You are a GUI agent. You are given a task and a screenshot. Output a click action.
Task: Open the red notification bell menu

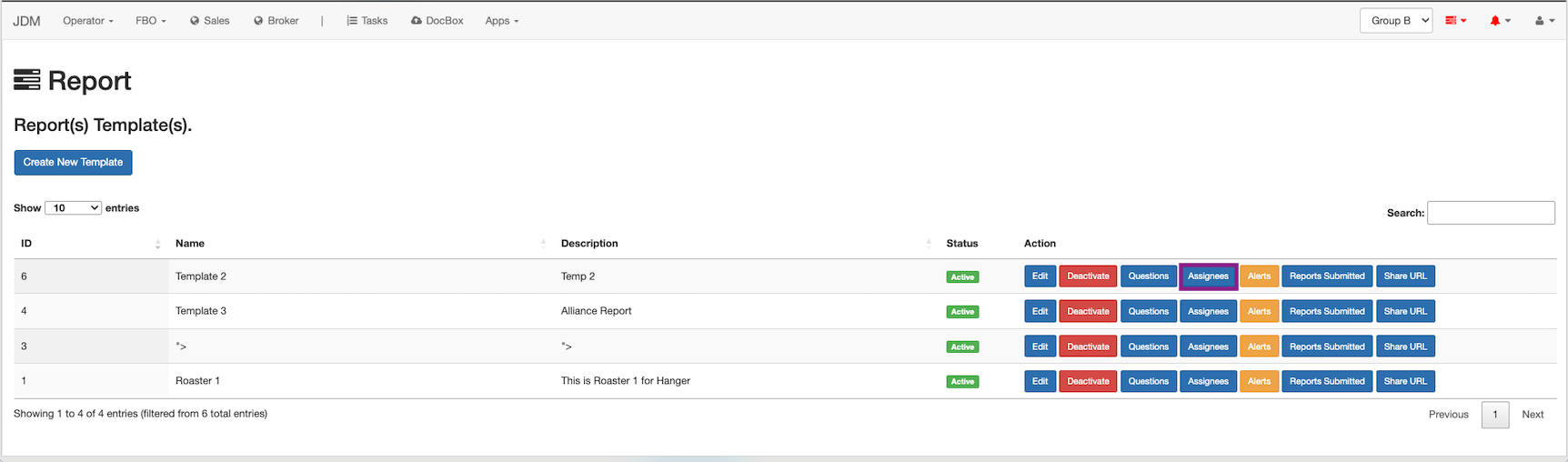[x=1500, y=21]
